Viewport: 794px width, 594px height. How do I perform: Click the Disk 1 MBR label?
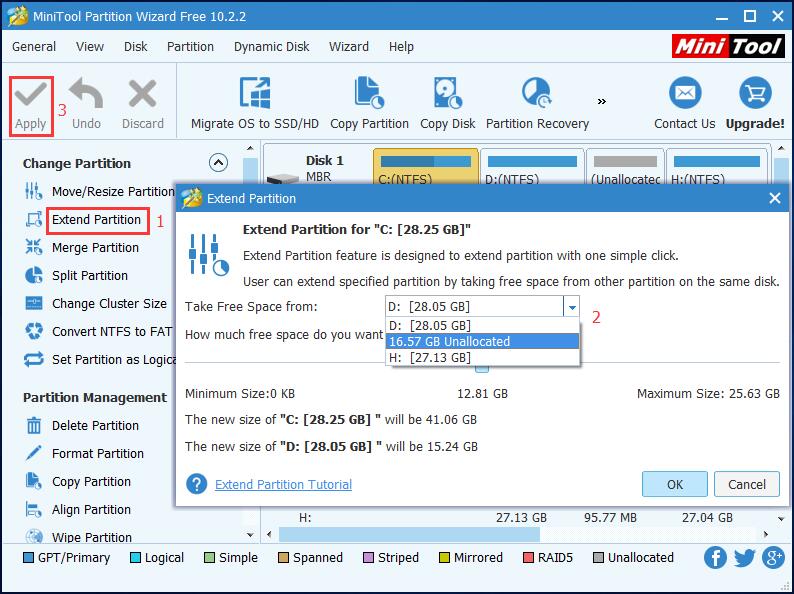click(325, 168)
